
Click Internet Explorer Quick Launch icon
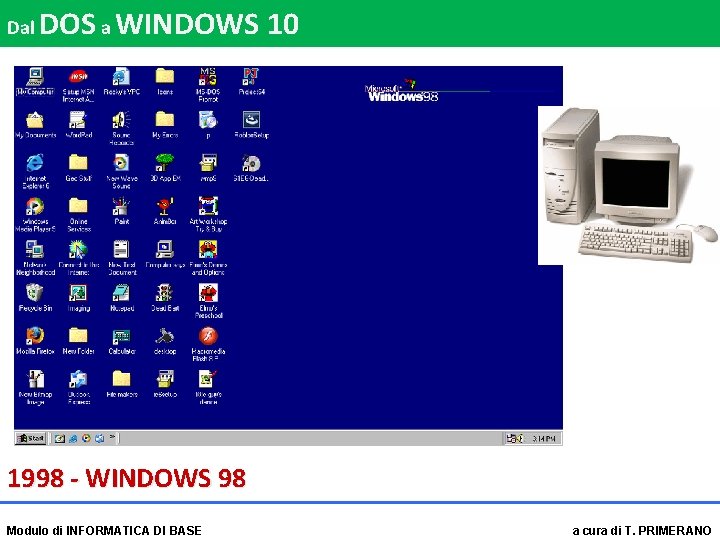pos(73,439)
